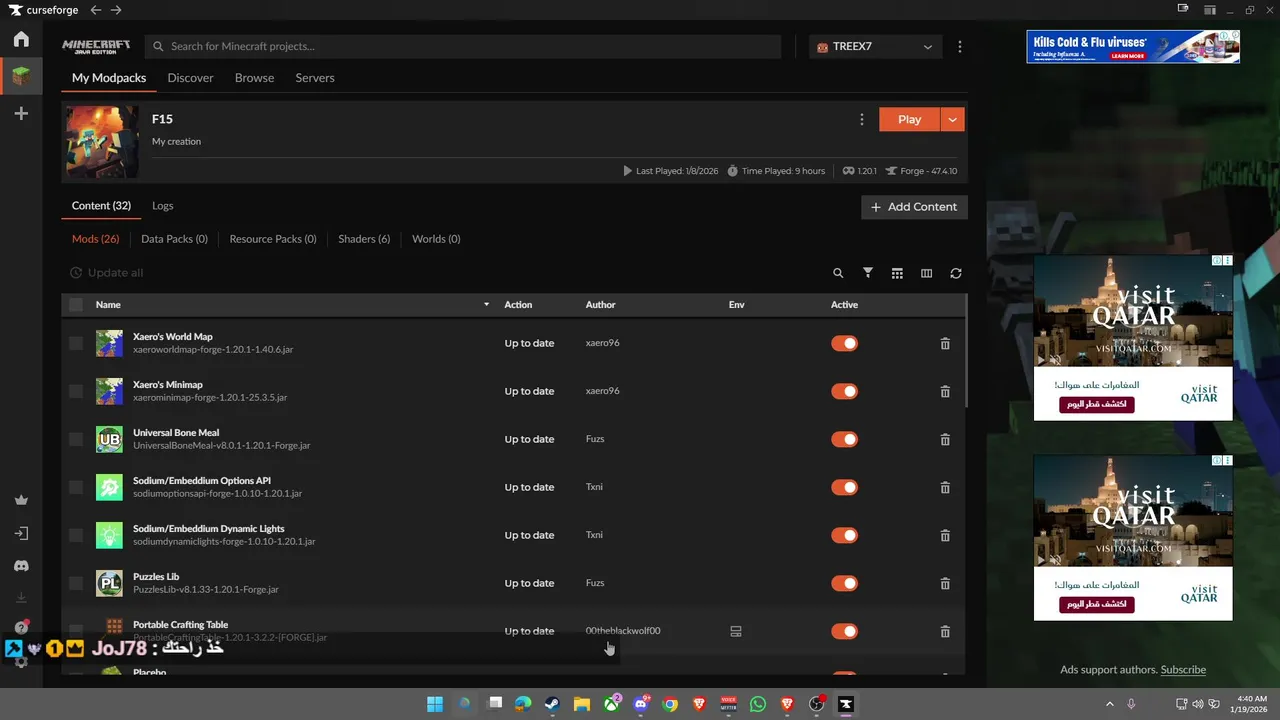Click the Search for Minecraft projects field
Screen dimensions: 1280x720
[463, 47]
